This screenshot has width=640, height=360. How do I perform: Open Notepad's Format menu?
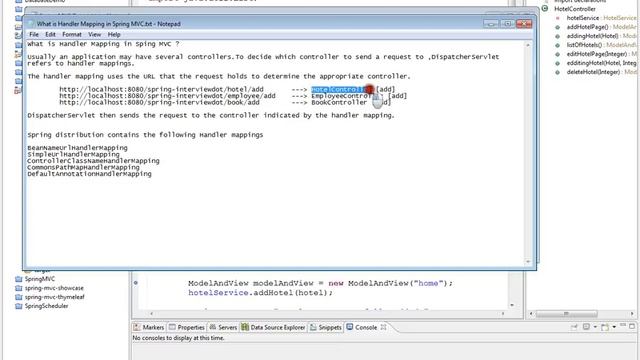tap(72, 34)
